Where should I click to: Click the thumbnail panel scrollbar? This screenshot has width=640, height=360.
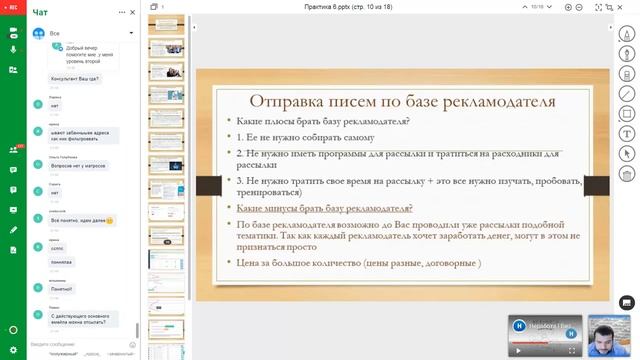point(189,157)
